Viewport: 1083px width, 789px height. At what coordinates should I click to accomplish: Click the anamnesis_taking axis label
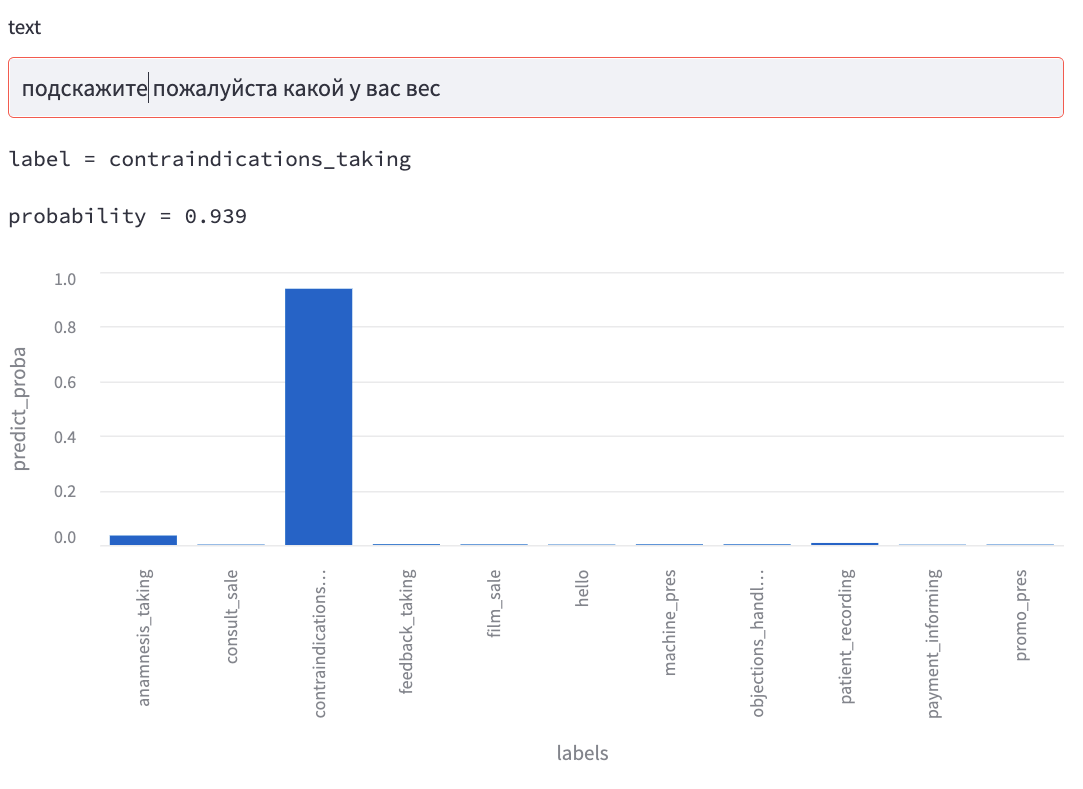pos(144,638)
